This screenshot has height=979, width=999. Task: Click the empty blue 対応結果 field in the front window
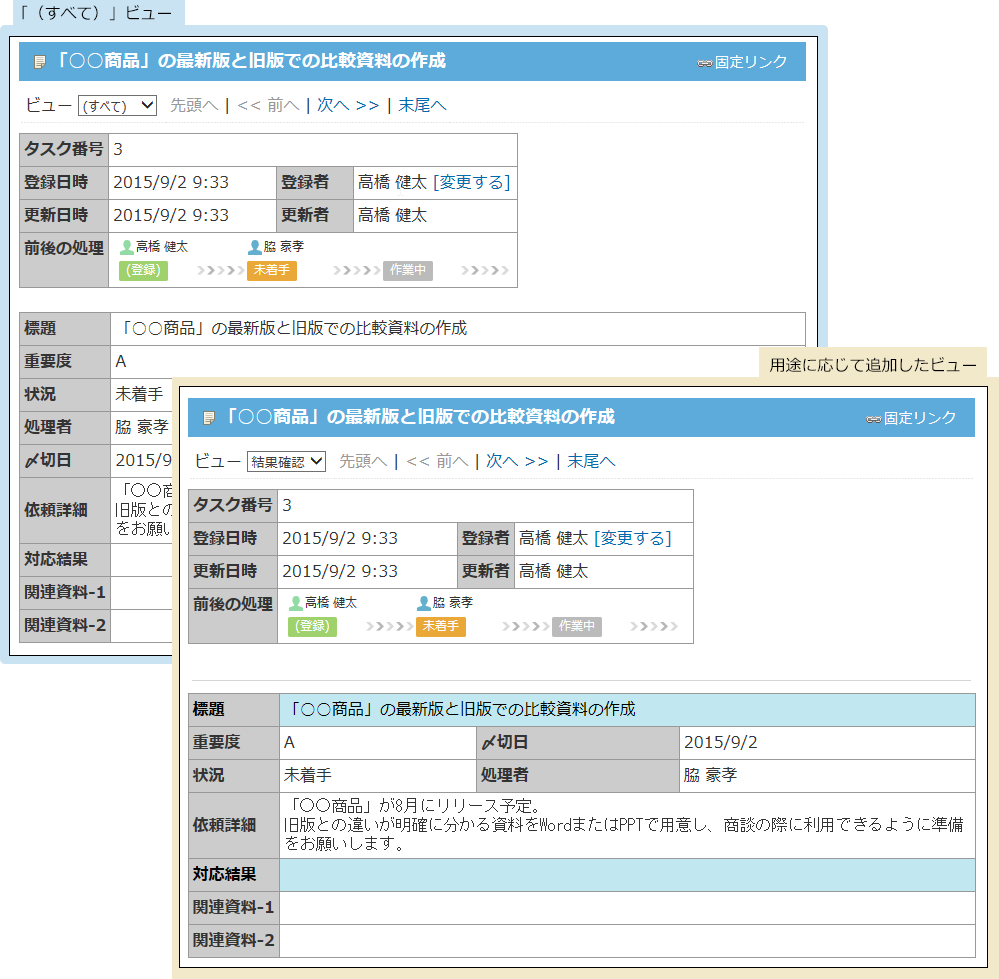coord(628,875)
